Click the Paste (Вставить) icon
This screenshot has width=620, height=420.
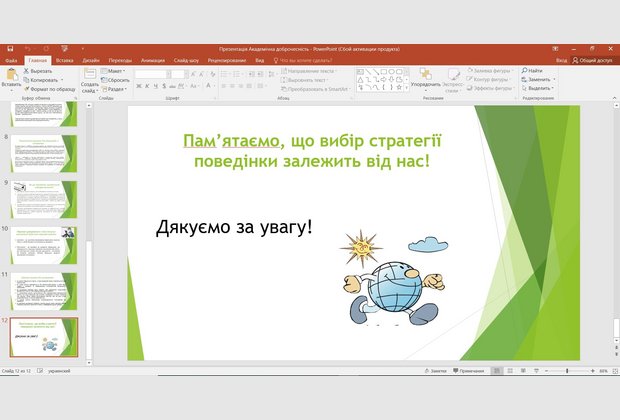[11, 76]
